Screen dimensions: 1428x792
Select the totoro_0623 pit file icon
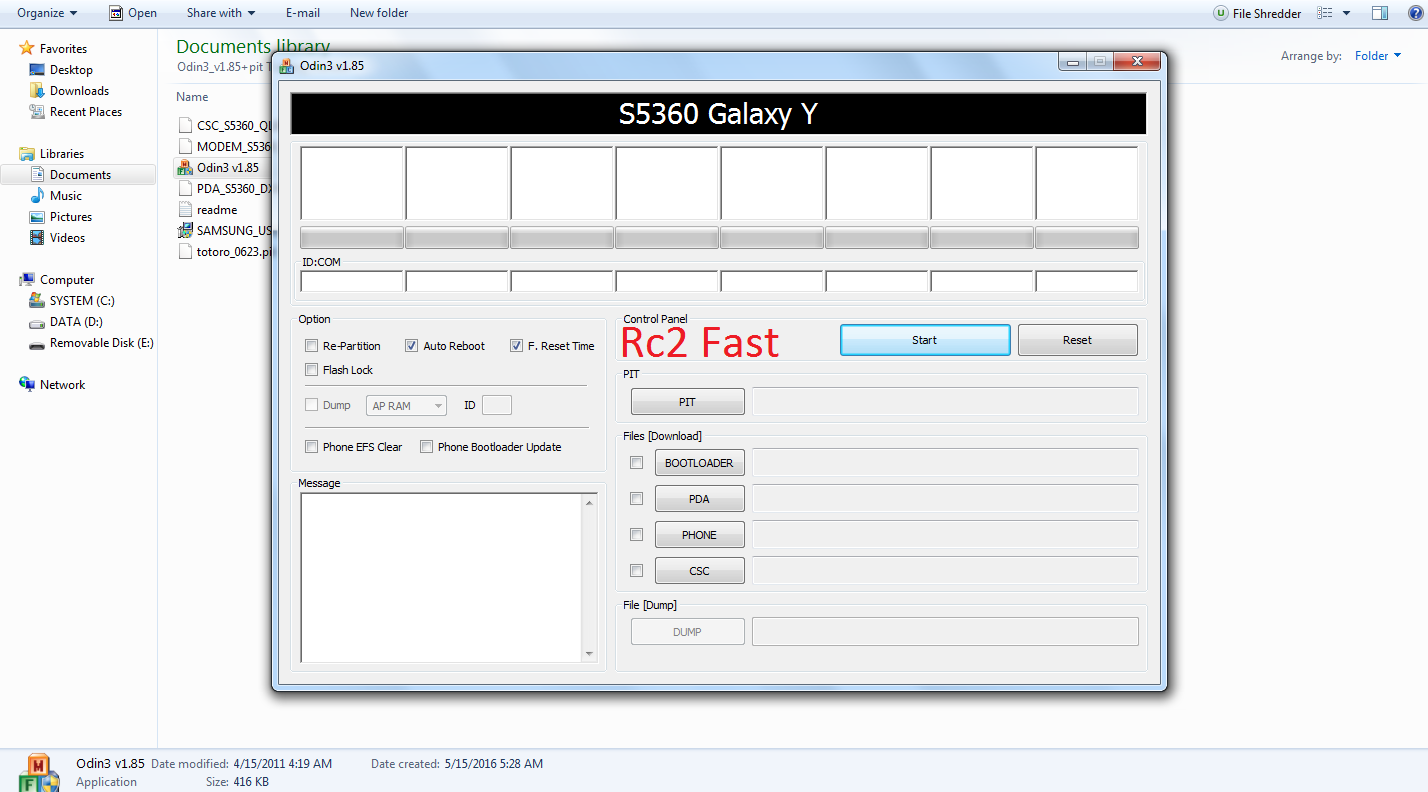pyautogui.click(x=184, y=251)
